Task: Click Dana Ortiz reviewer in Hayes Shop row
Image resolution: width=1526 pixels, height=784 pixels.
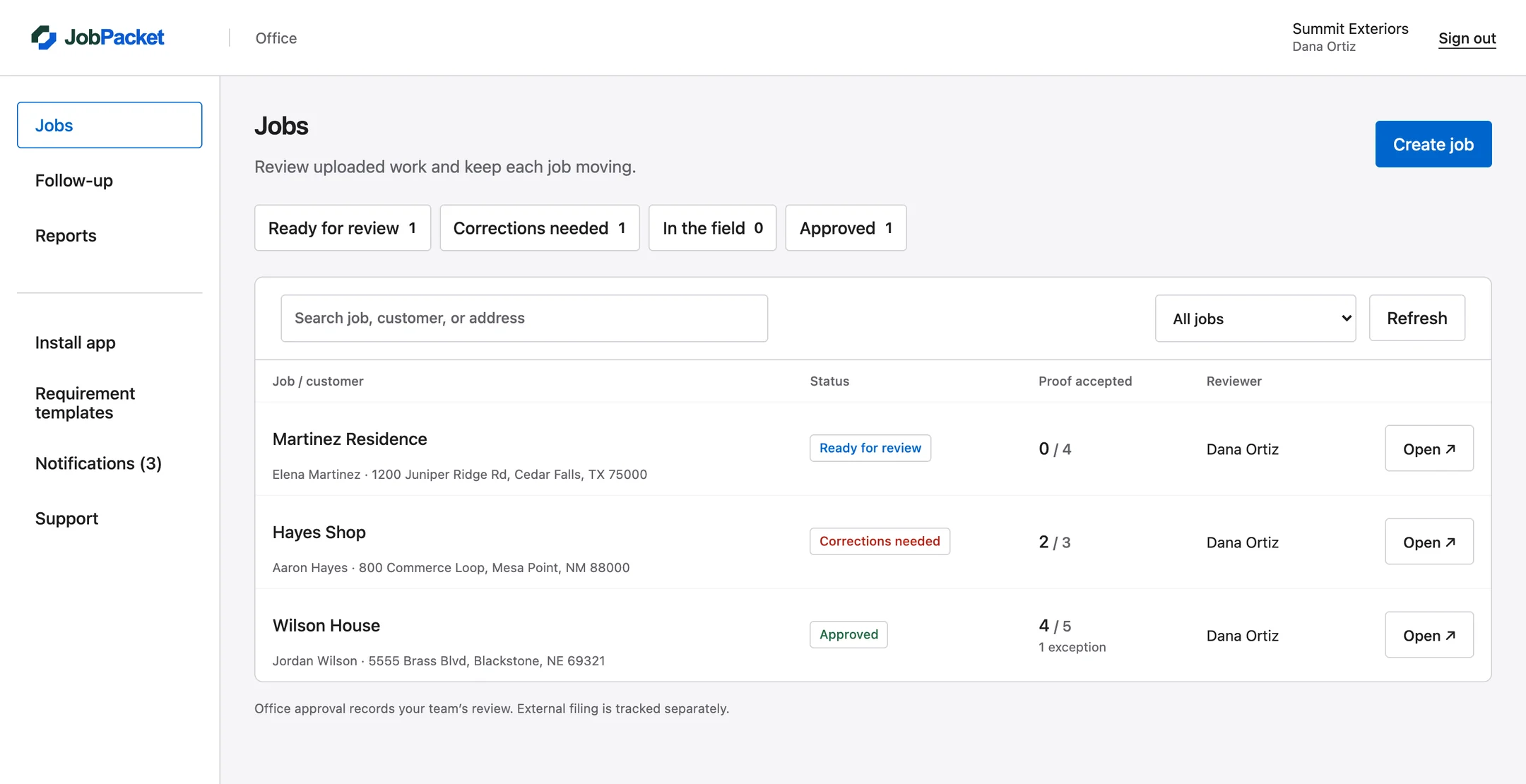Action: [x=1243, y=542]
